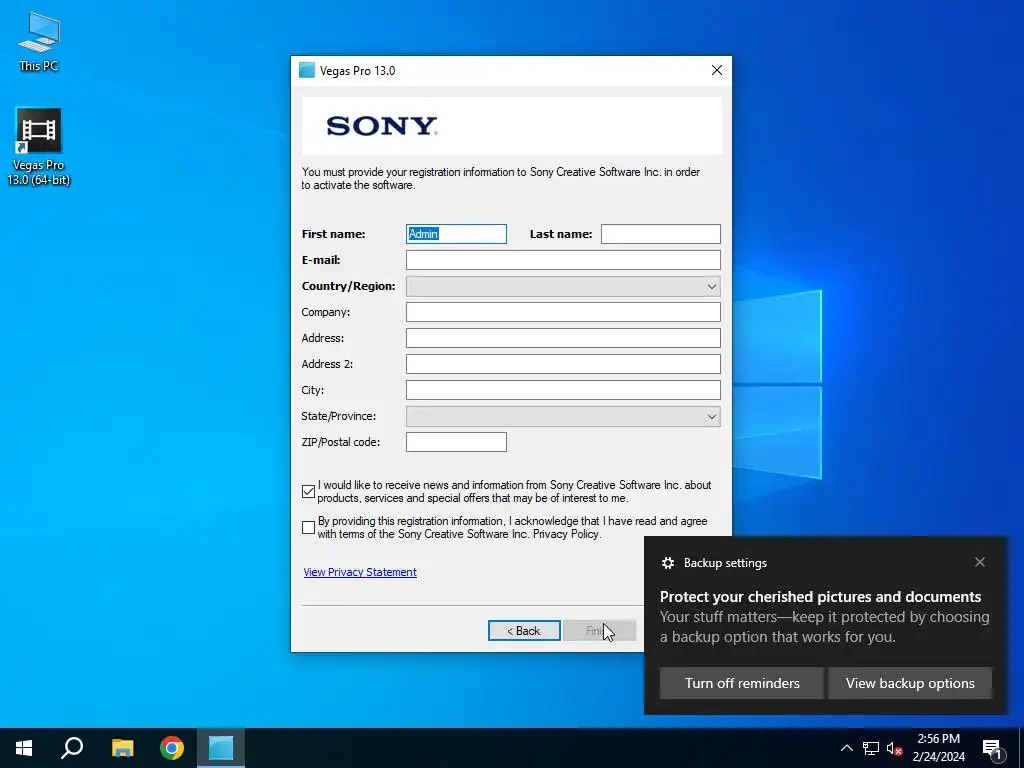Click the network status tray icon

click(871, 748)
